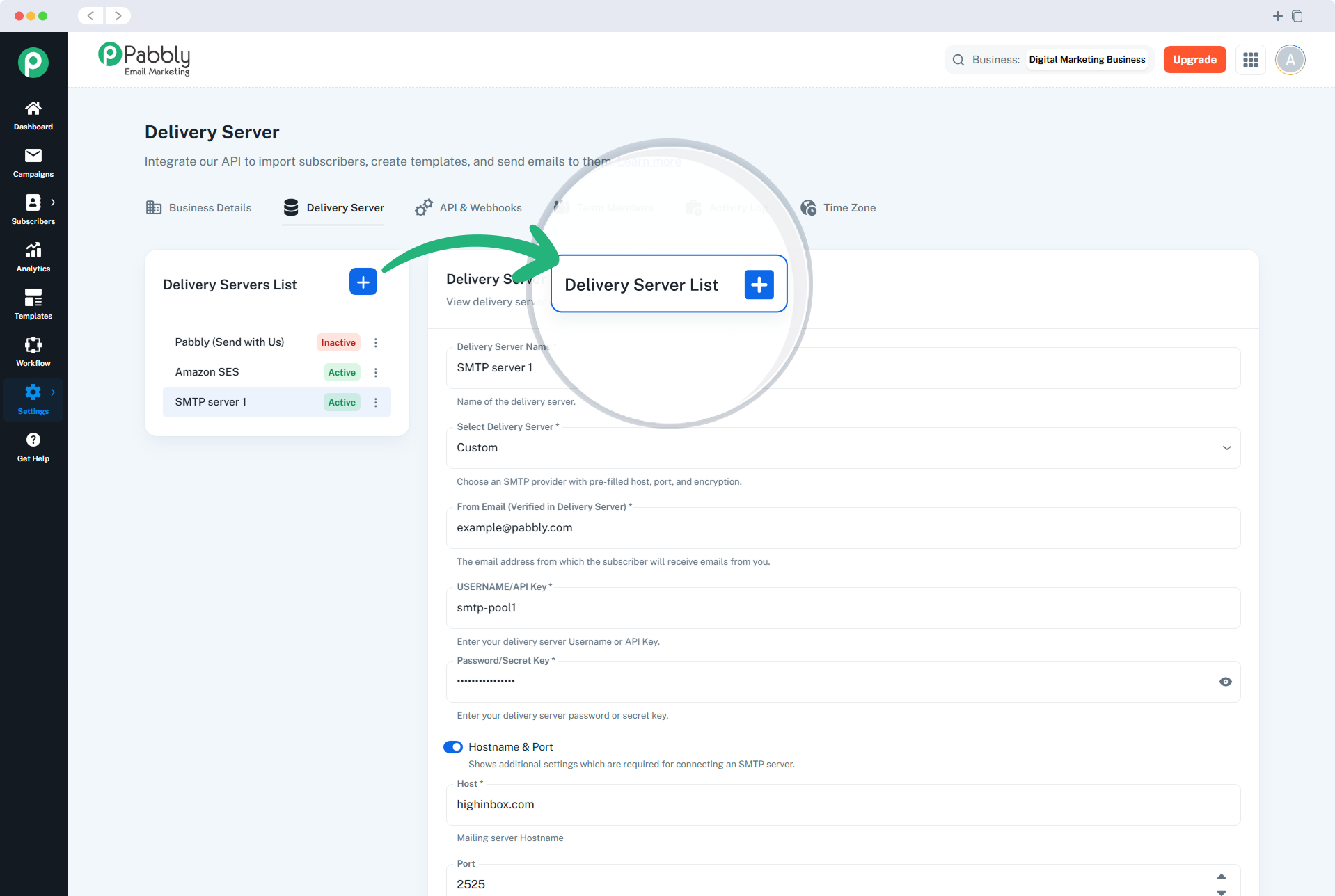Expand the Subscribers submenu chevron

(53, 202)
